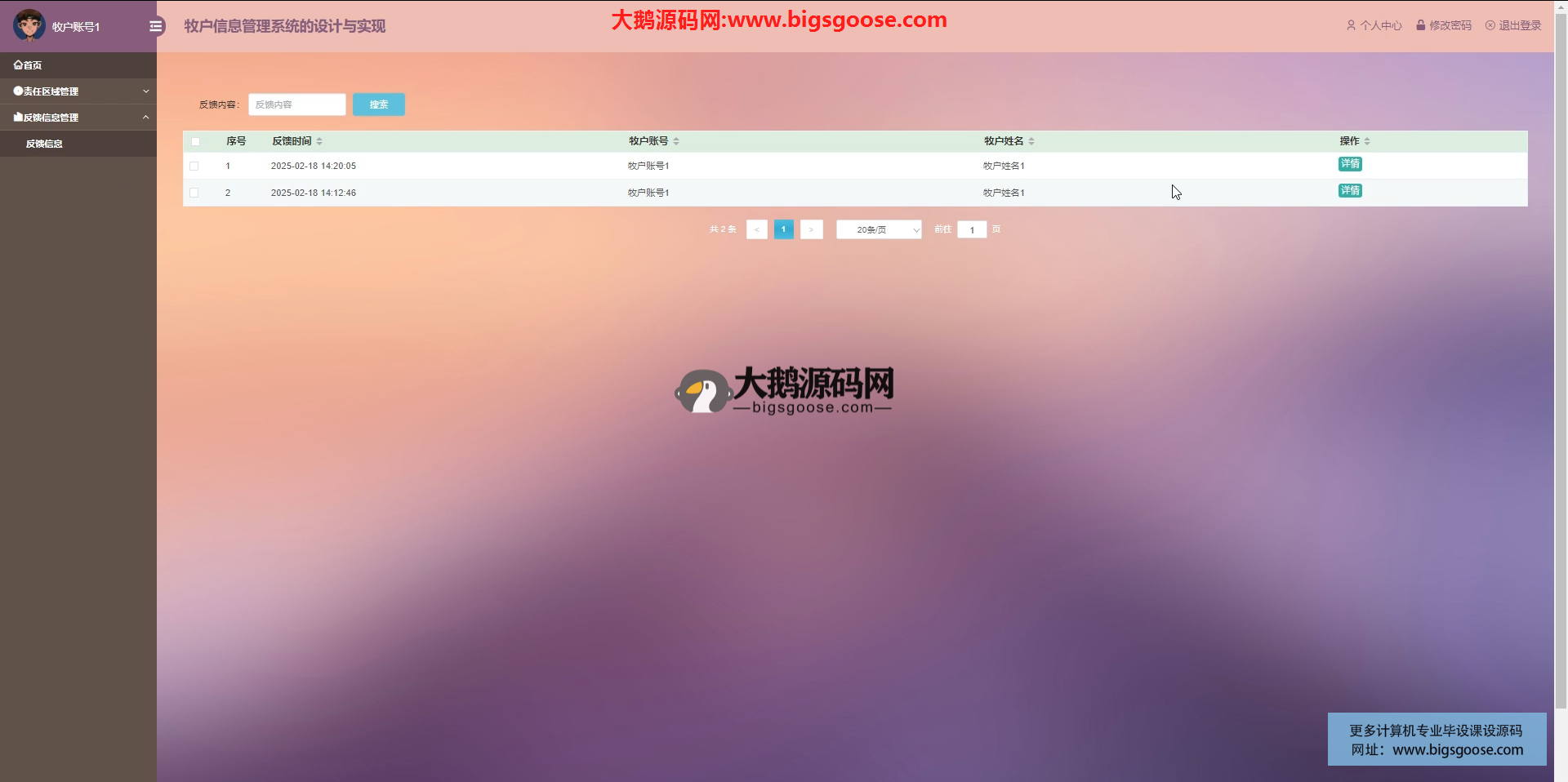
Task: Check the row 1 checkbox
Action: (194, 167)
